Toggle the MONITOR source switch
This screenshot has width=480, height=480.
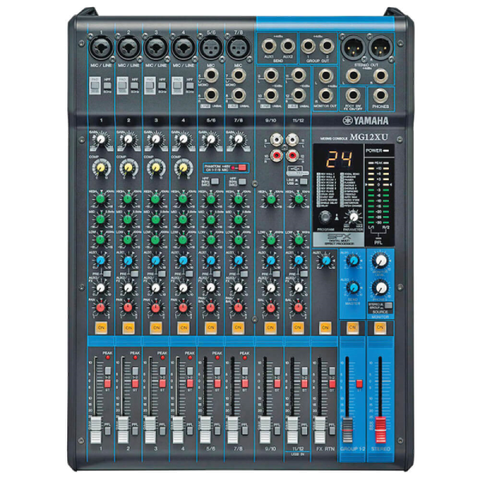388,305
